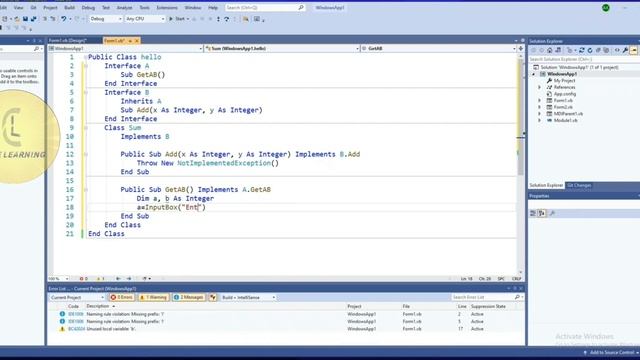Click the Categorized icon in Properties panel

click(x=533, y=213)
